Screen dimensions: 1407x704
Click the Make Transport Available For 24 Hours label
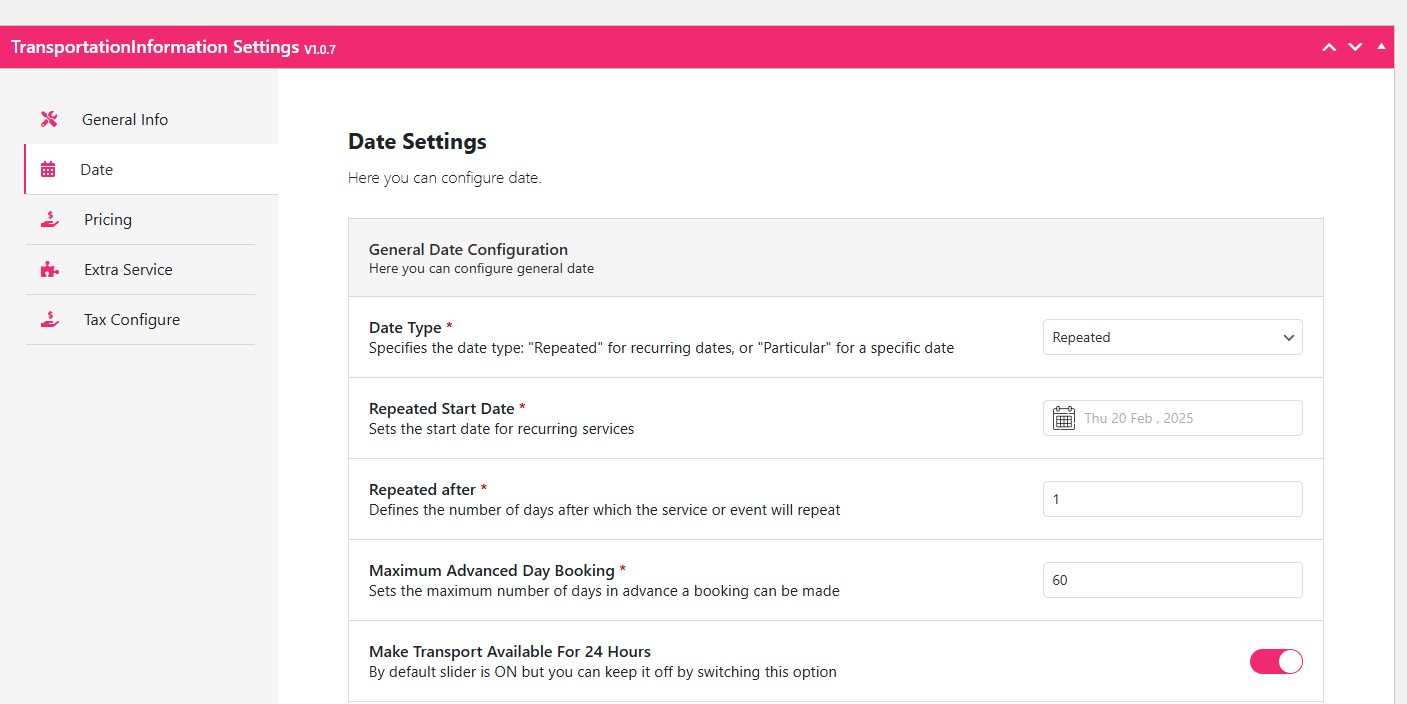[x=510, y=651]
